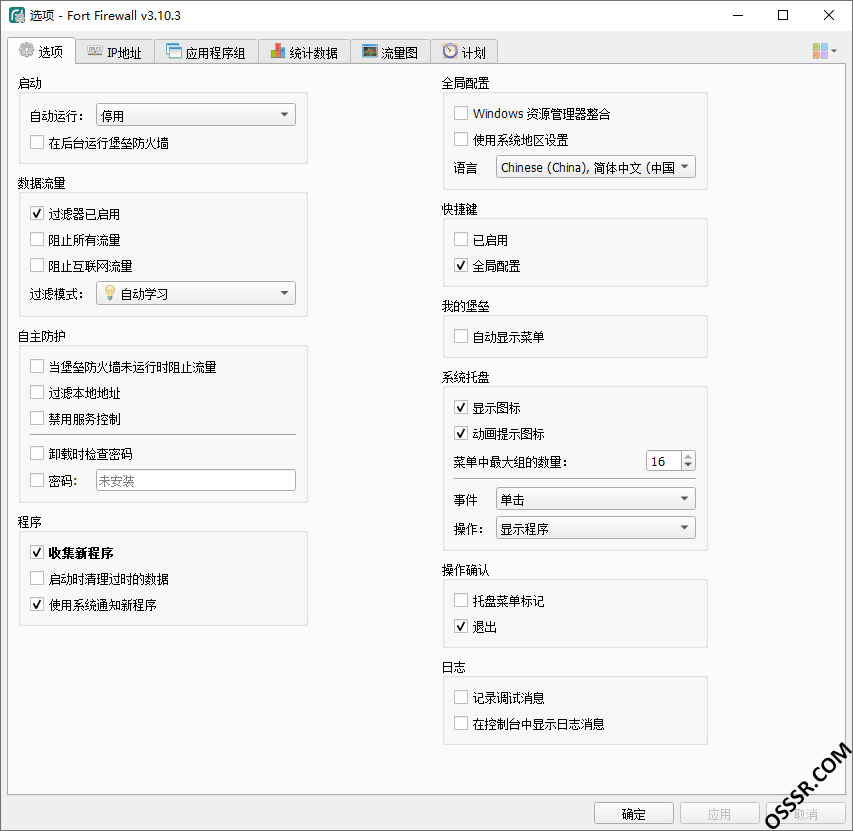Switch to the IP地址 tab
The height and width of the screenshot is (831, 853).
coord(115,52)
